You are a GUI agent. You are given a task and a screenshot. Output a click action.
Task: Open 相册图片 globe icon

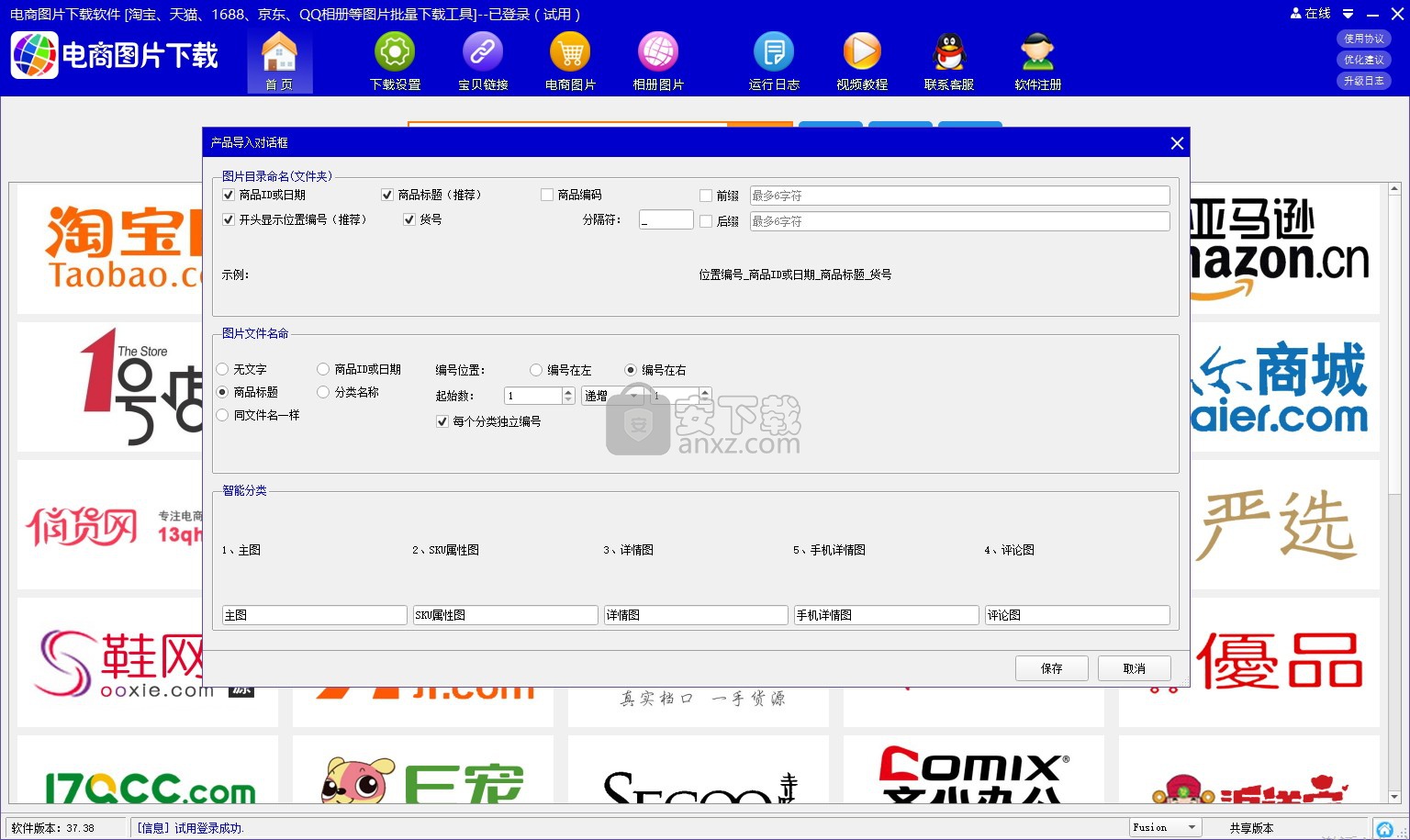[658, 61]
